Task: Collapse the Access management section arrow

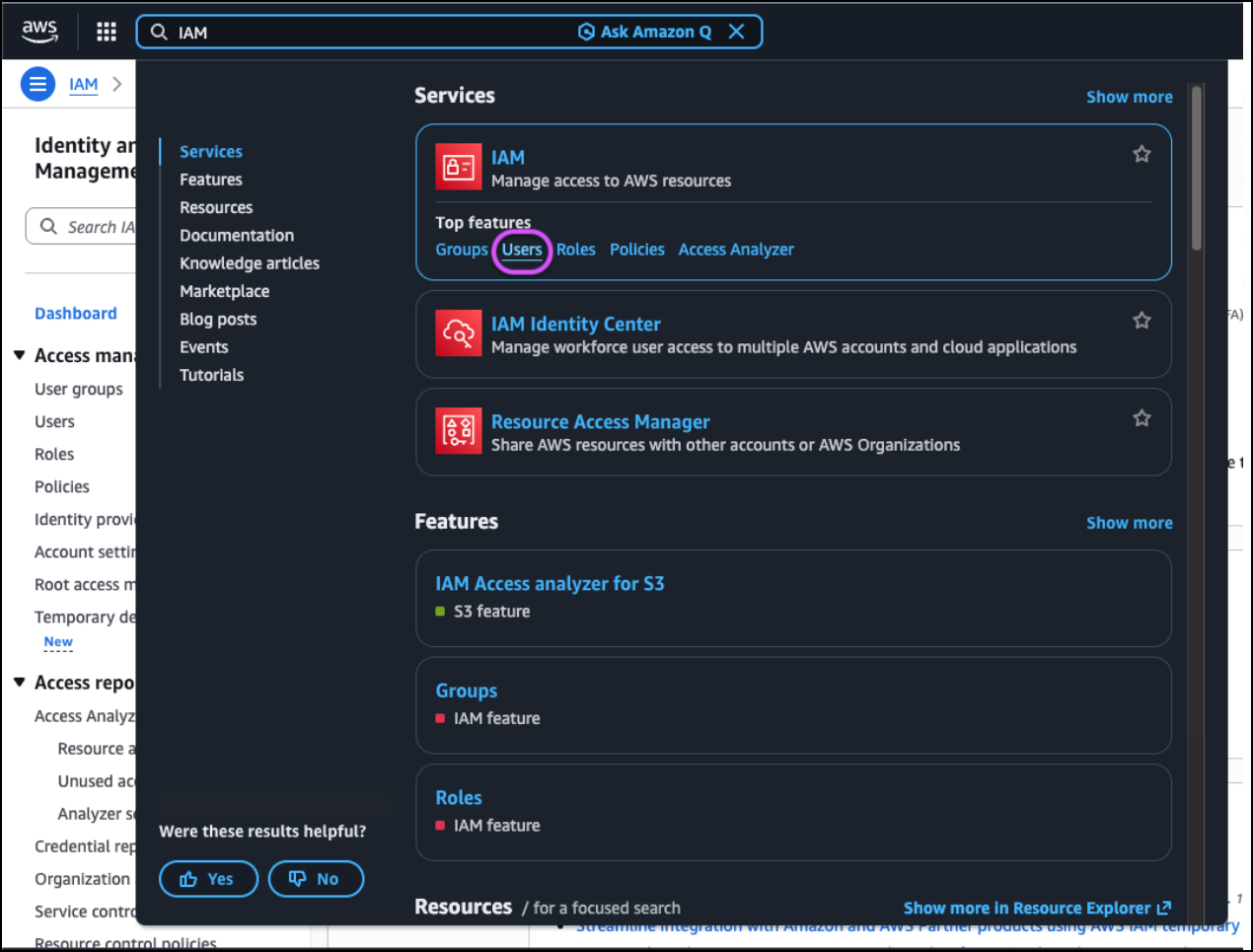Action: (19, 355)
